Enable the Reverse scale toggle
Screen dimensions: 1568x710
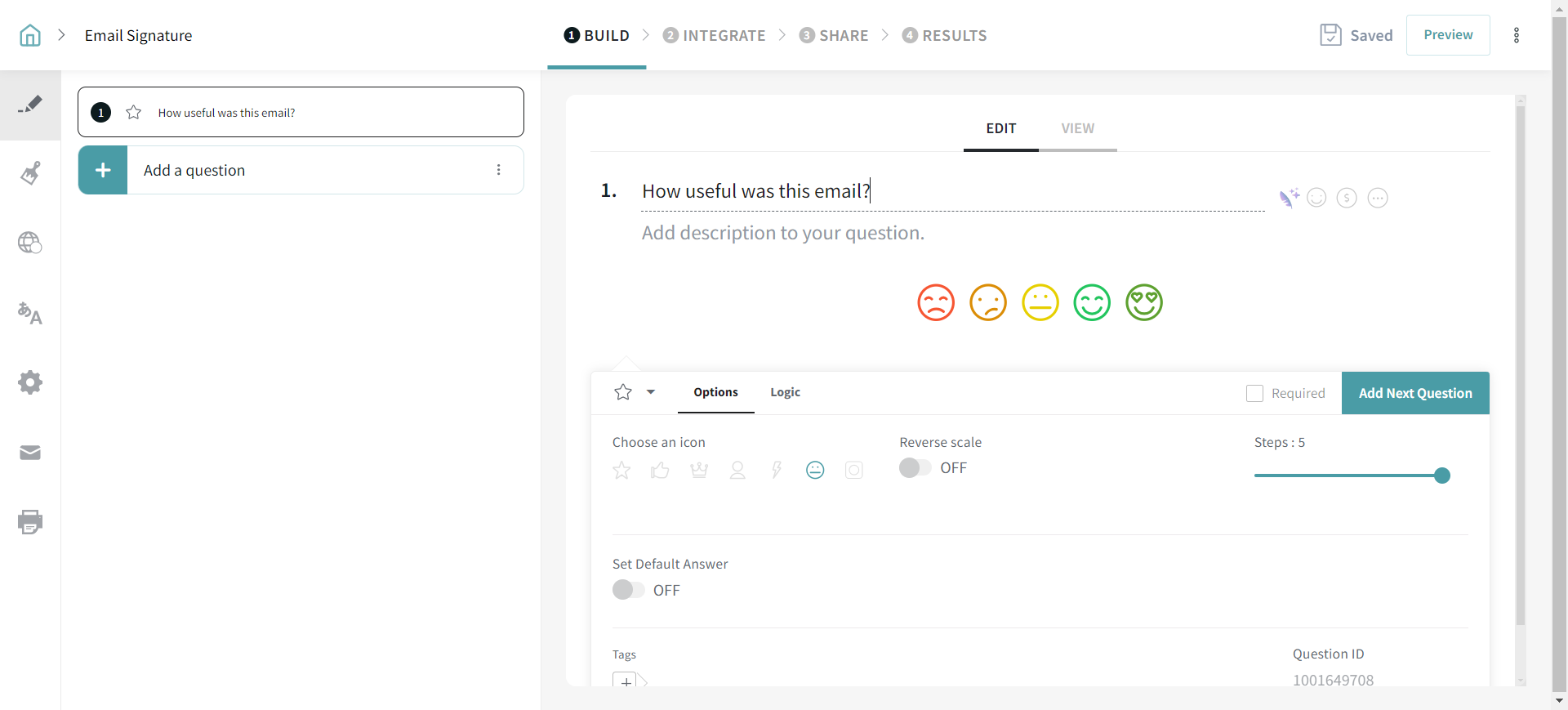pos(915,467)
